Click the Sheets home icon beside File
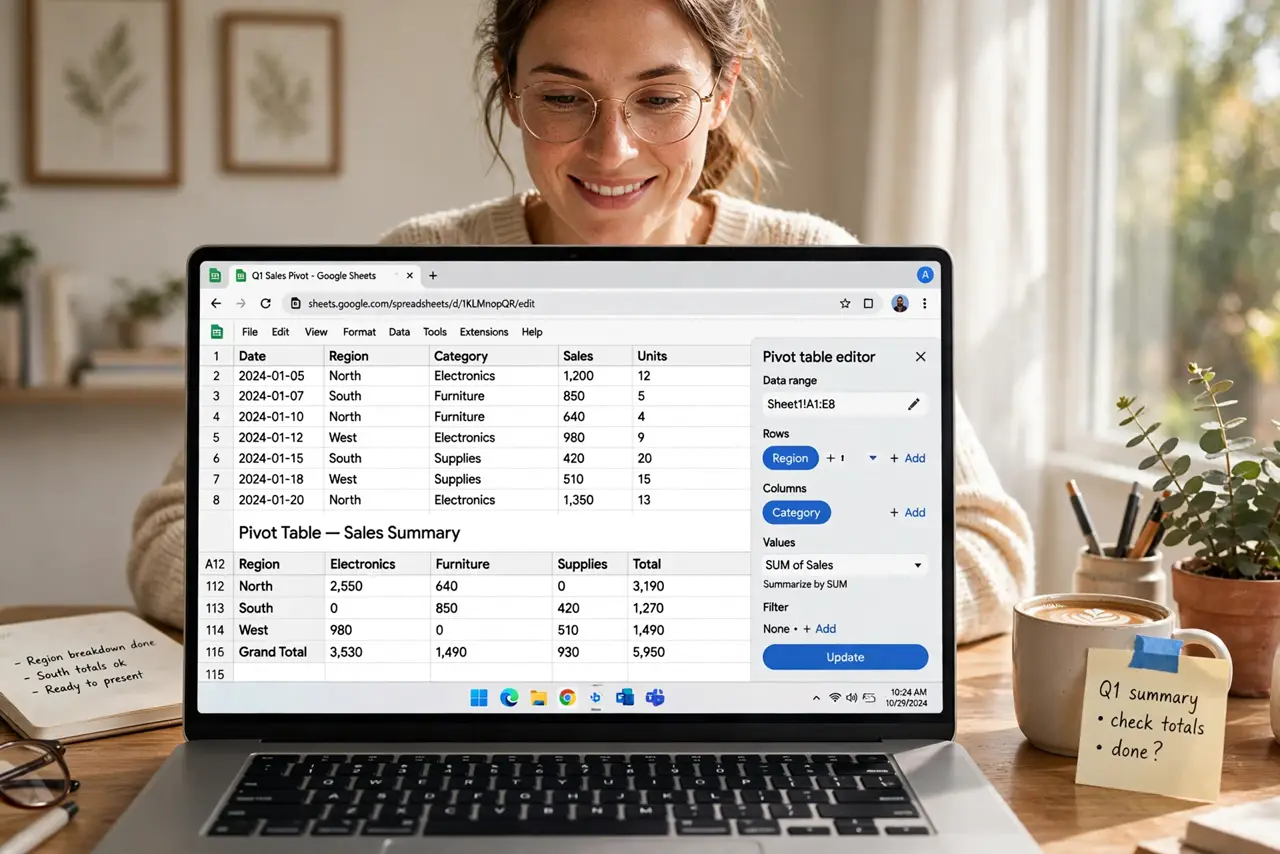 [x=216, y=332]
